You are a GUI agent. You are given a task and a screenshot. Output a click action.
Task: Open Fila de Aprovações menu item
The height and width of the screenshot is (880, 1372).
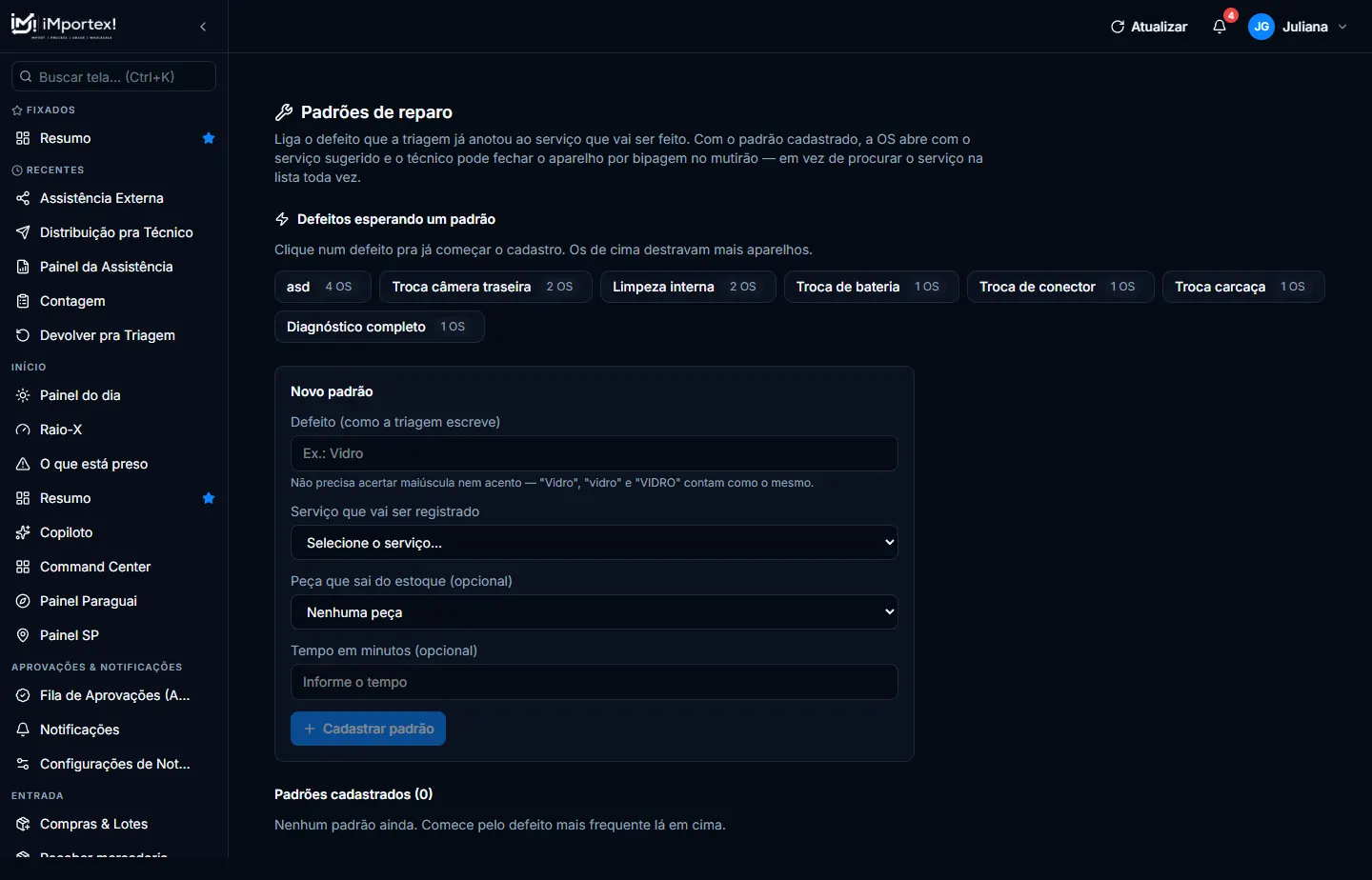114,695
